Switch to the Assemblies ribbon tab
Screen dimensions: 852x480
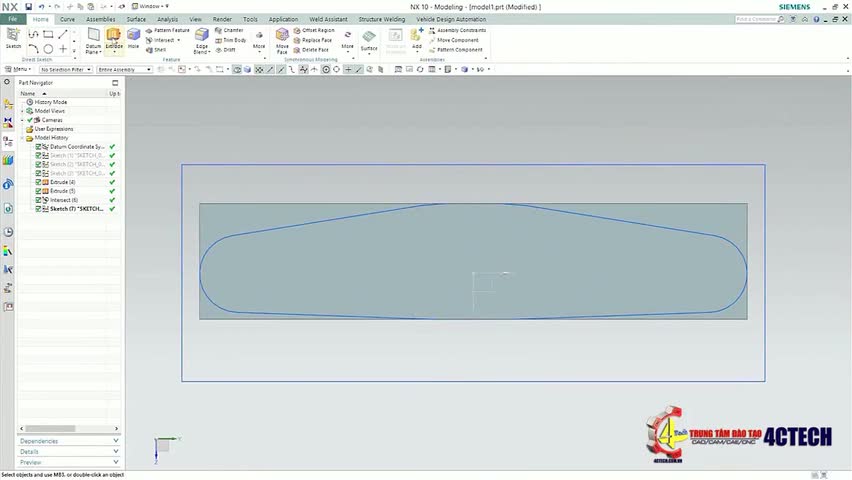pos(101,19)
